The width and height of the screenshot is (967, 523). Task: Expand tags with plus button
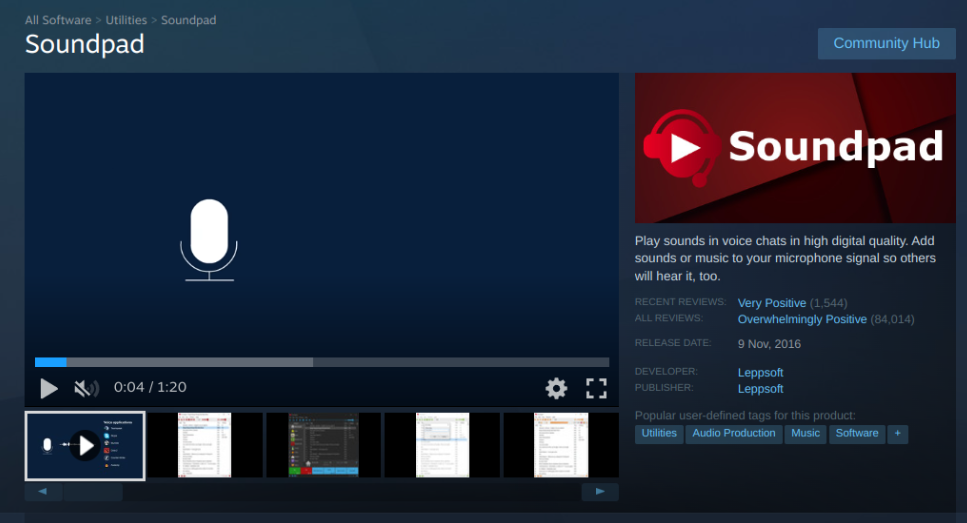897,434
